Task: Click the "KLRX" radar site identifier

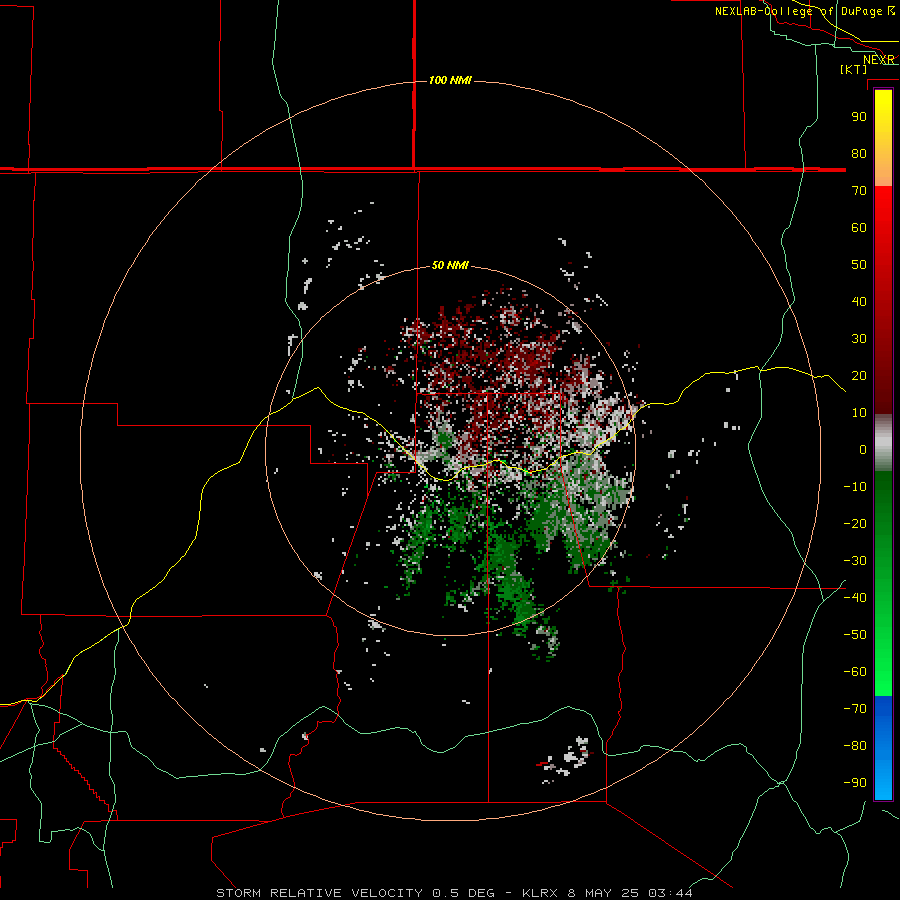Action: click(540, 893)
